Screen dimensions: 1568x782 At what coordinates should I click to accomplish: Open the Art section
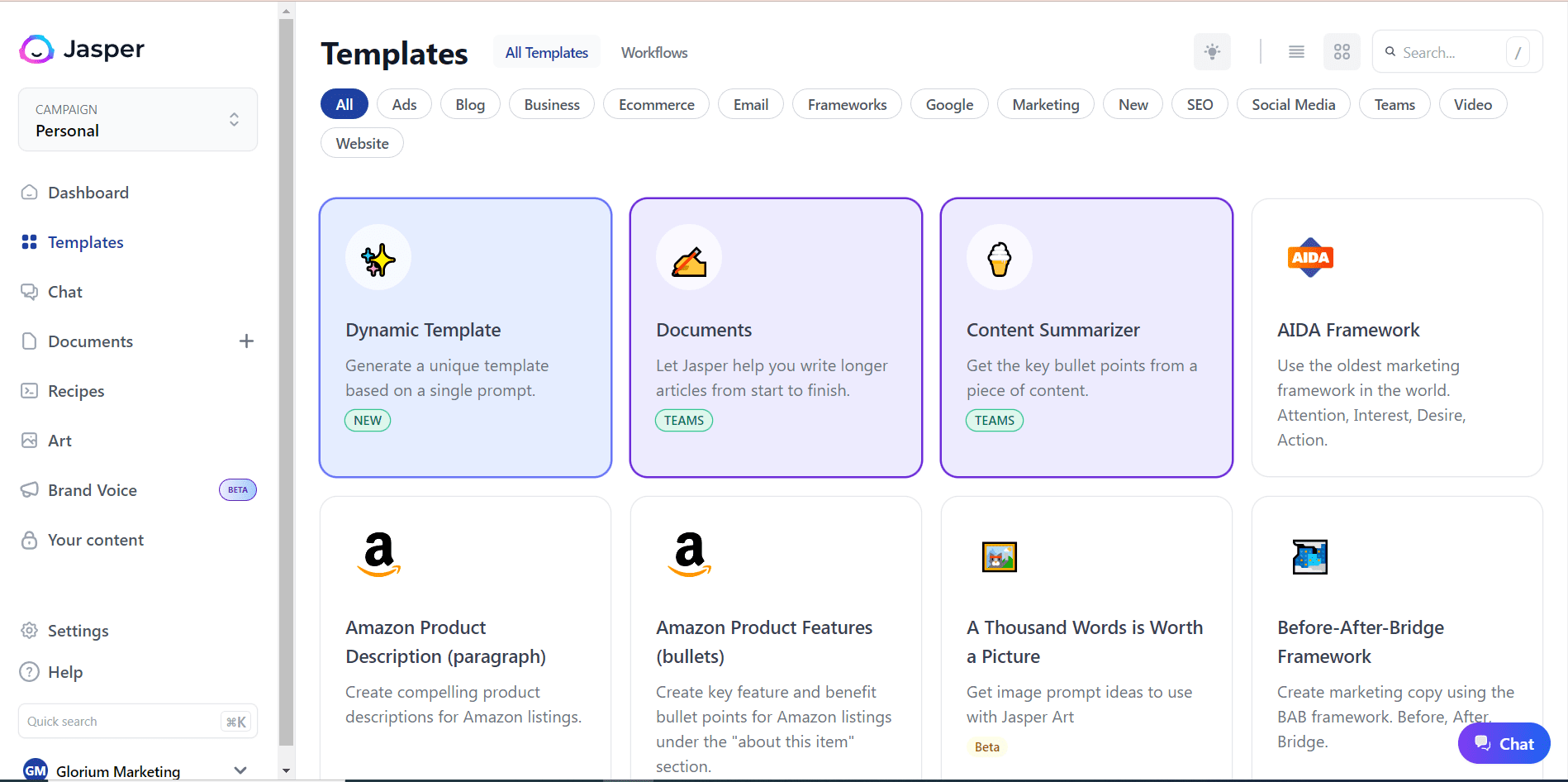point(59,440)
